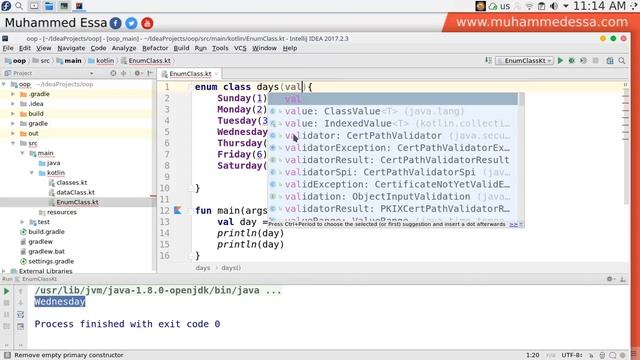This screenshot has width=640, height=360.
Task: Open Search Everywhere magnifier icon
Action: click(x=622, y=60)
